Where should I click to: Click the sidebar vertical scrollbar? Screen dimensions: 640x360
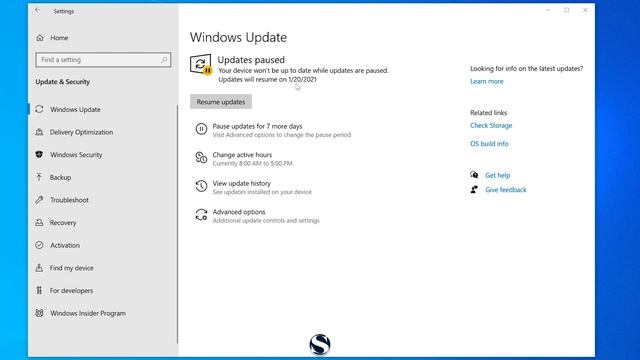point(177,224)
